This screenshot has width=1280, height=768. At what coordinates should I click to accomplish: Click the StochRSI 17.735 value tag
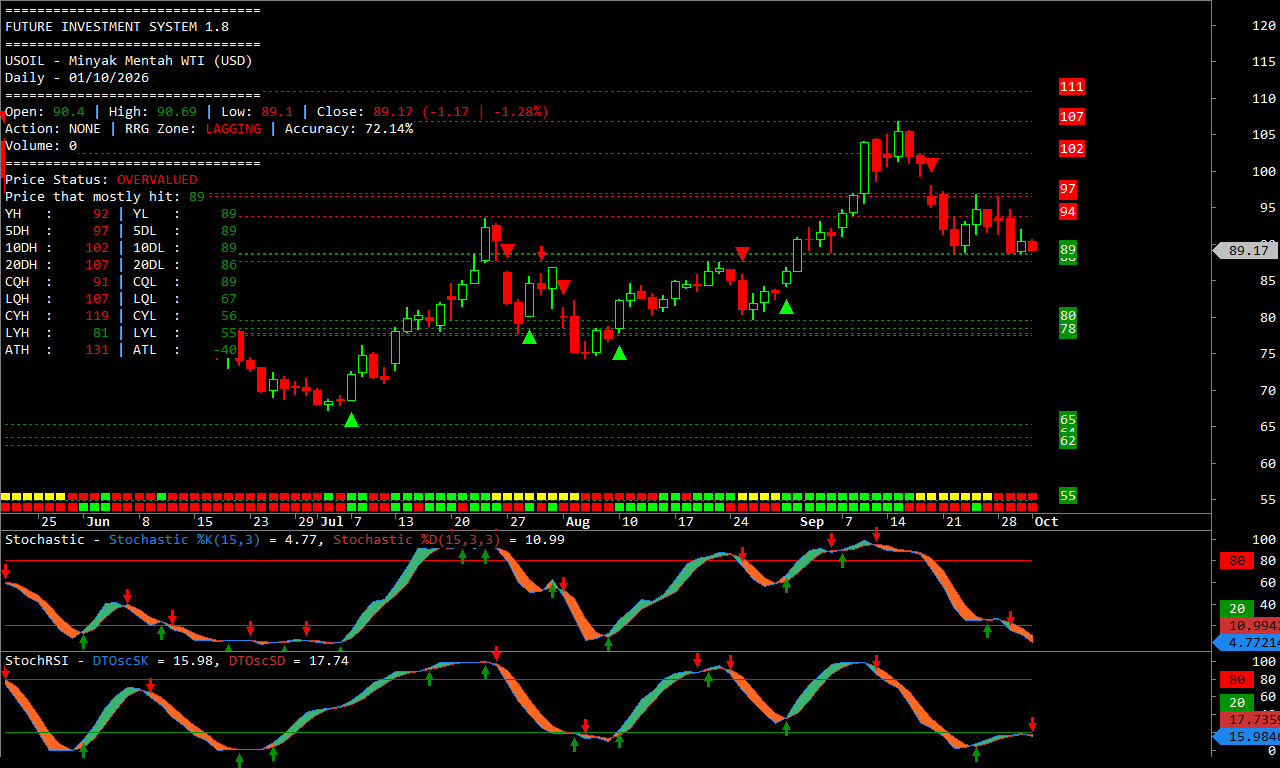pos(1249,720)
